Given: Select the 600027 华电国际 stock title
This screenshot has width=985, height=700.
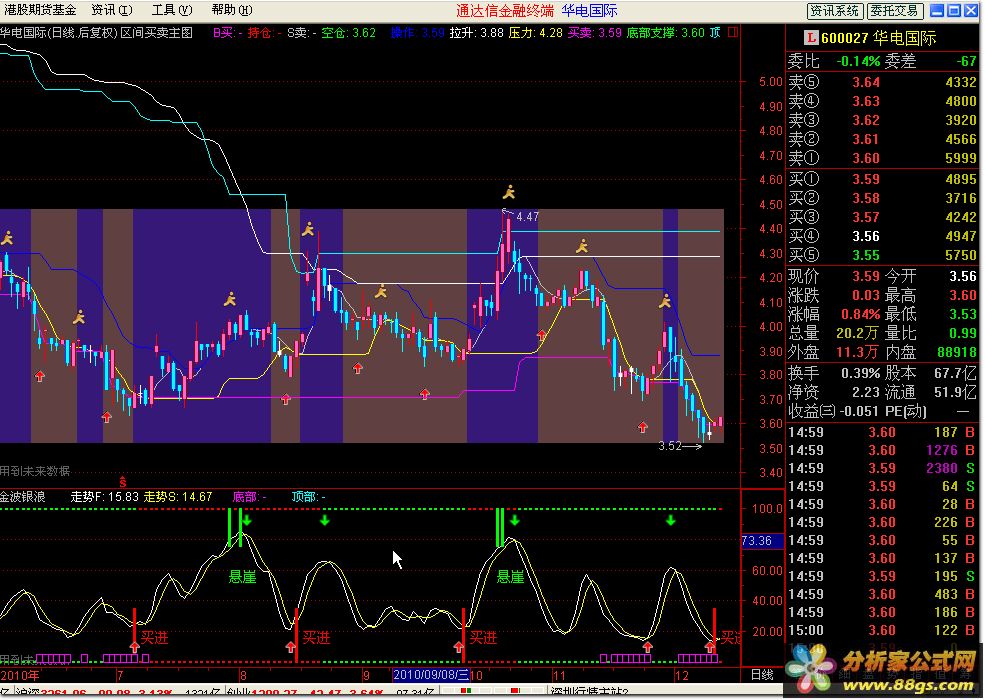Looking at the screenshot, I should tap(878, 38).
